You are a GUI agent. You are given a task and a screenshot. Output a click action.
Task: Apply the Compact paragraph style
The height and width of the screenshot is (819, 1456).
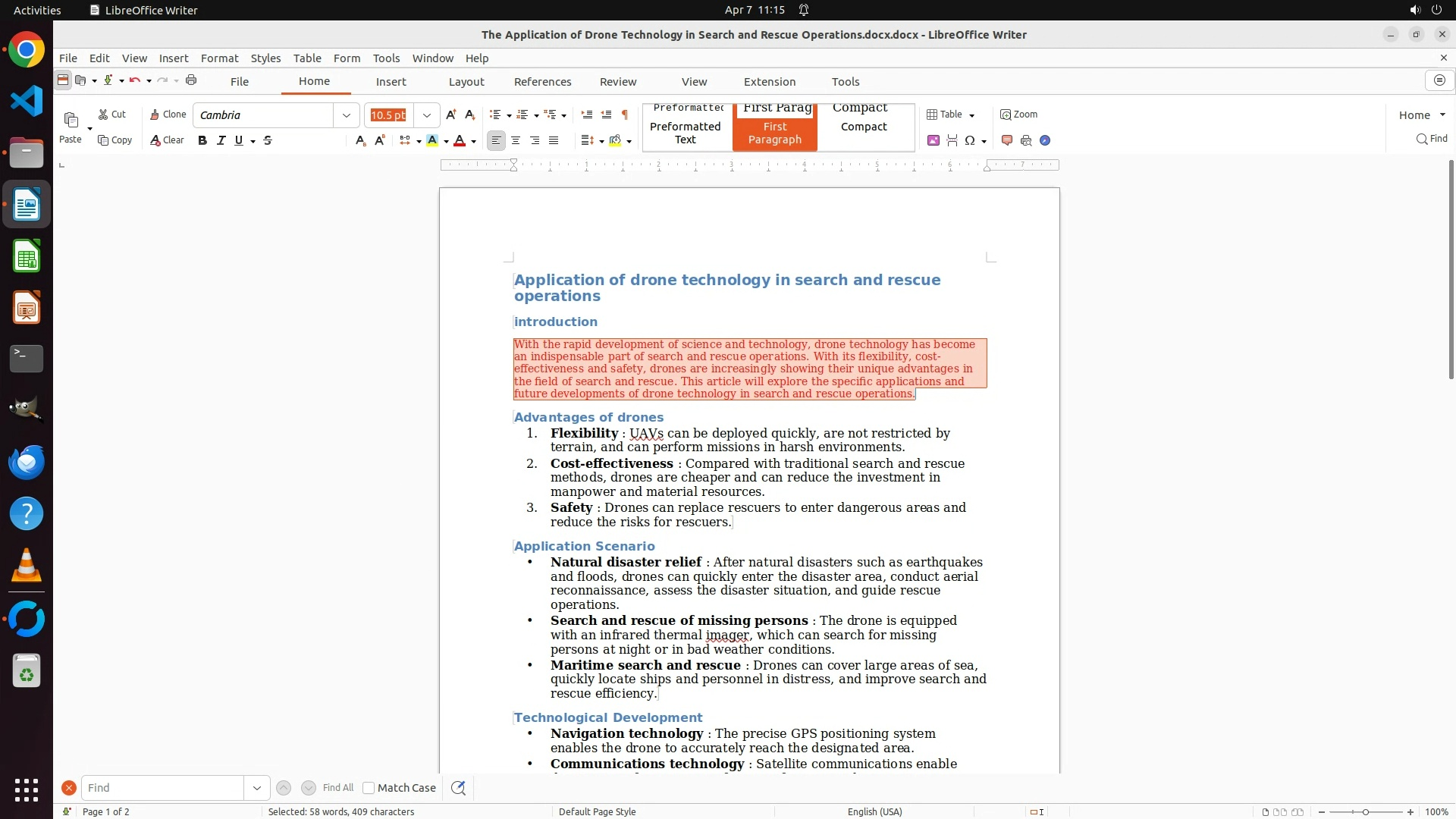click(x=863, y=127)
